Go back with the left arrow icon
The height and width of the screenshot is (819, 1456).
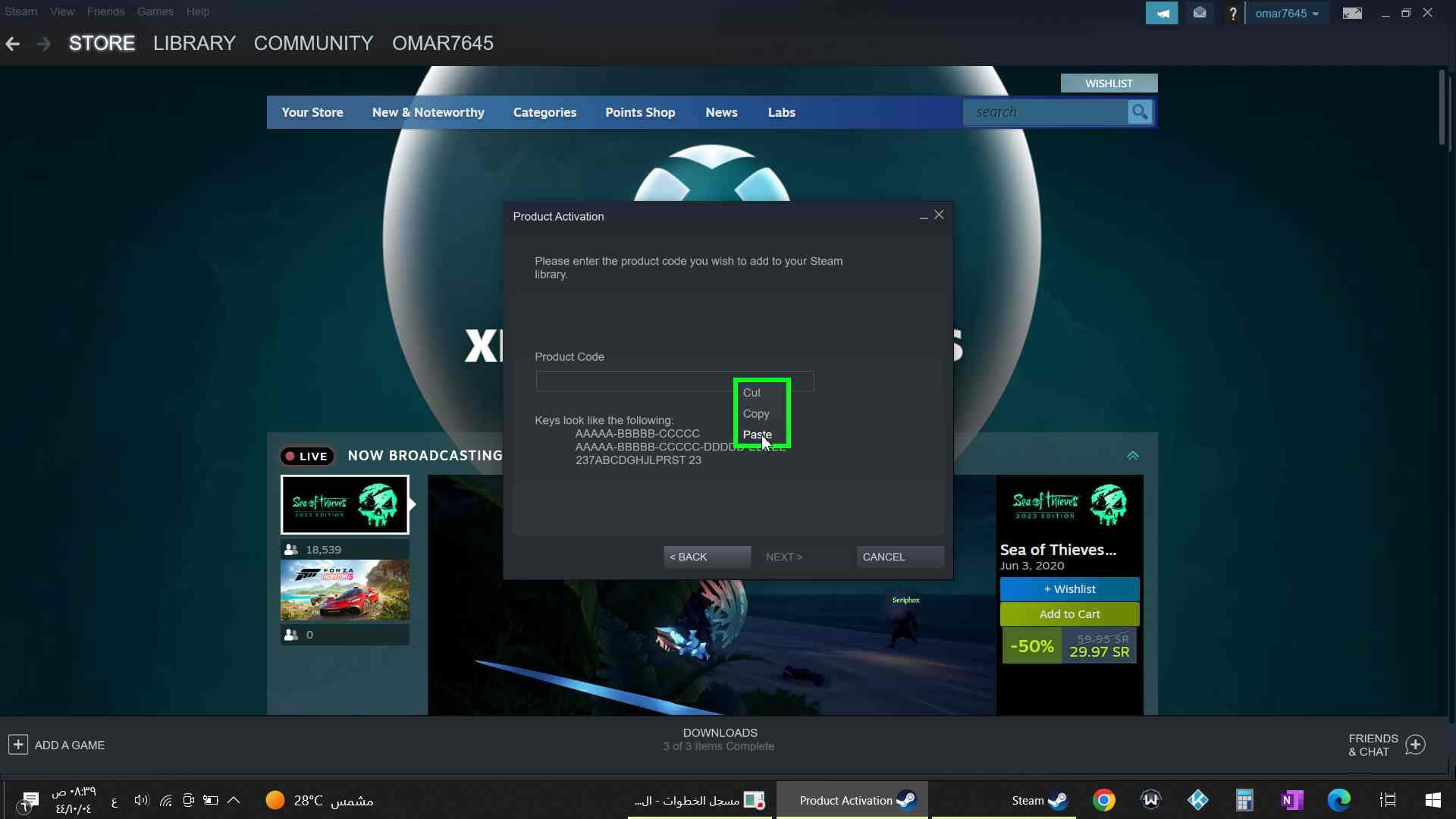click(13, 43)
